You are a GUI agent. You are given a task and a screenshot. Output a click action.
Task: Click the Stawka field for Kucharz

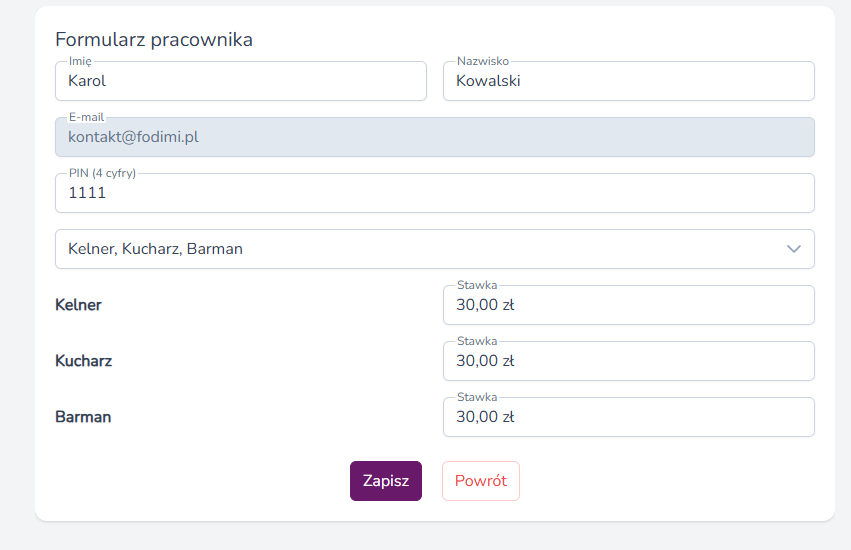[629, 361]
